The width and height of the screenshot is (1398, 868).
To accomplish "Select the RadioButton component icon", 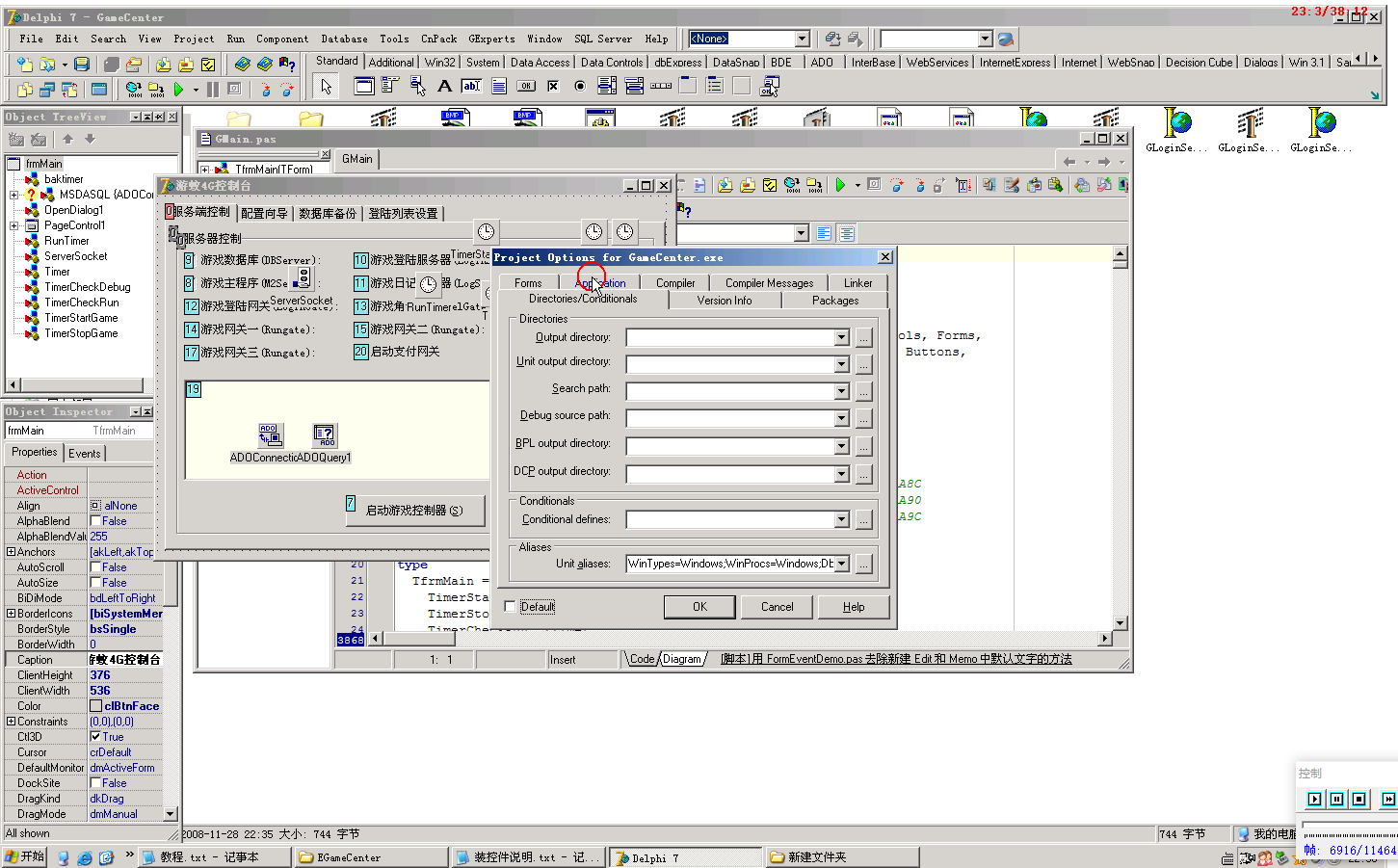I will [580, 86].
